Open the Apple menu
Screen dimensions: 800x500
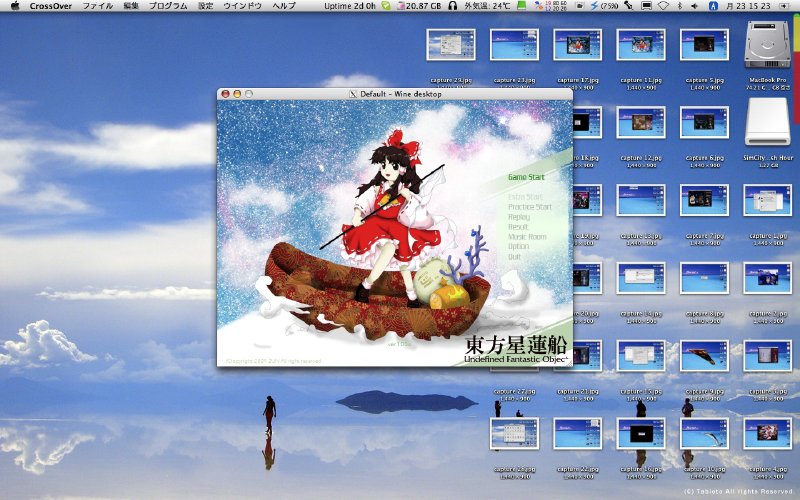click(x=15, y=6)
